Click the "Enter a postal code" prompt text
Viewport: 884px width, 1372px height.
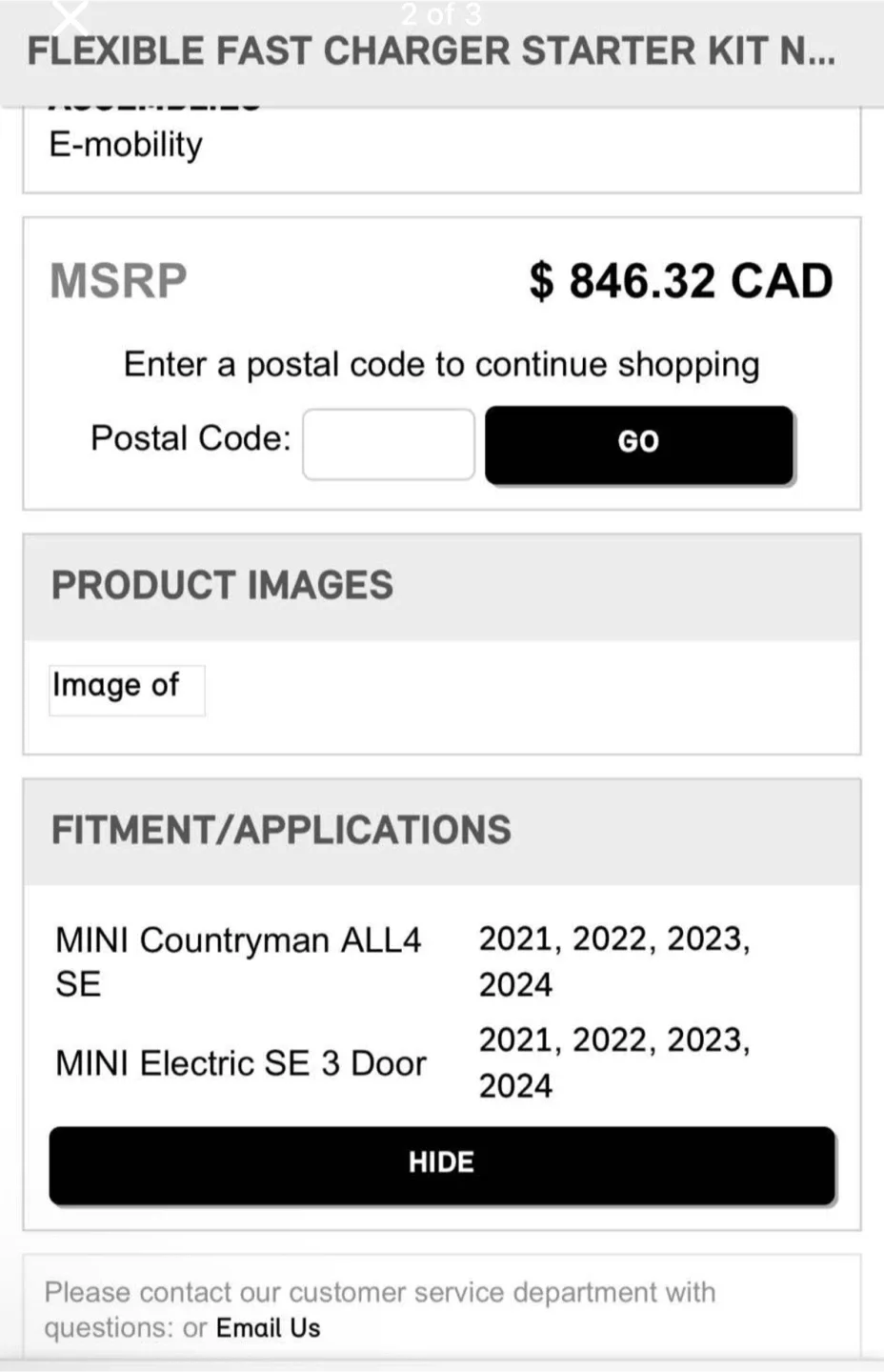(441, 364)
